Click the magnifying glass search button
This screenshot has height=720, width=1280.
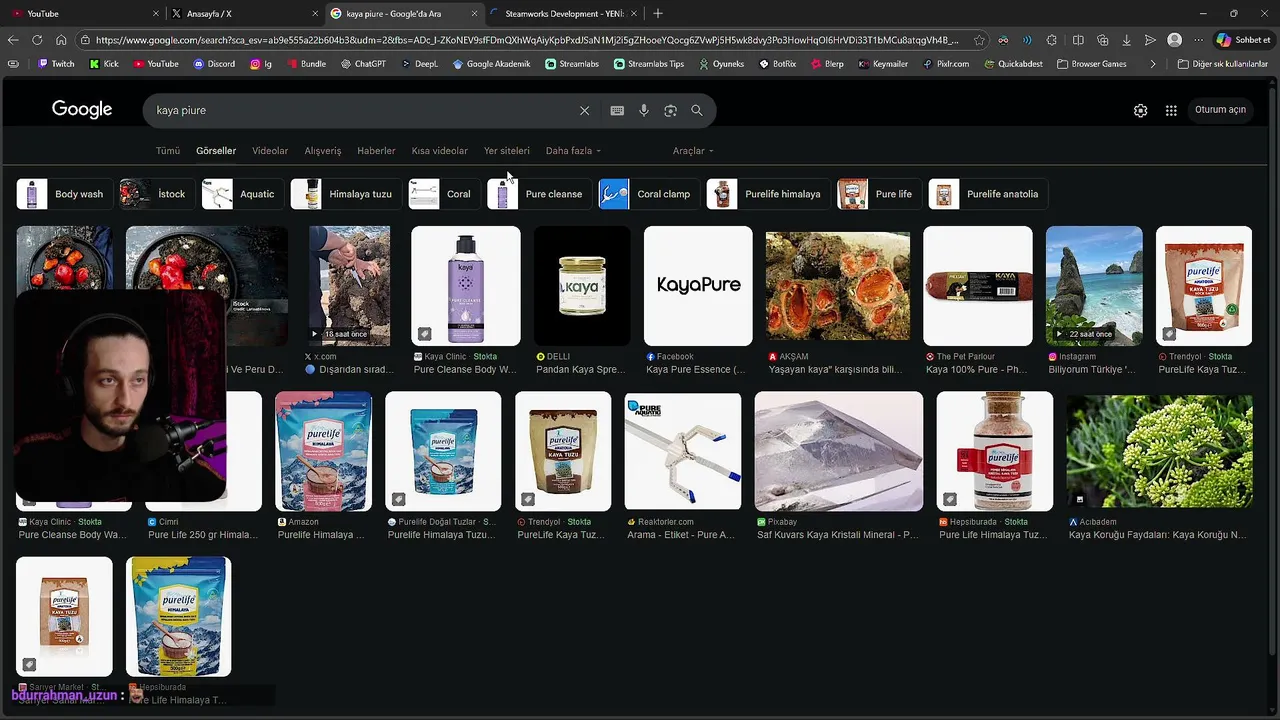697,111
